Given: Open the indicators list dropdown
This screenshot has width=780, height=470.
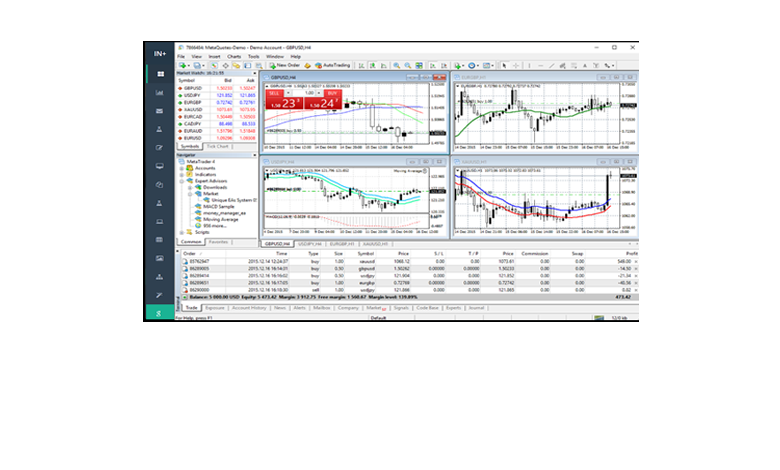Looking at the screenshot, I should point(459,65).
